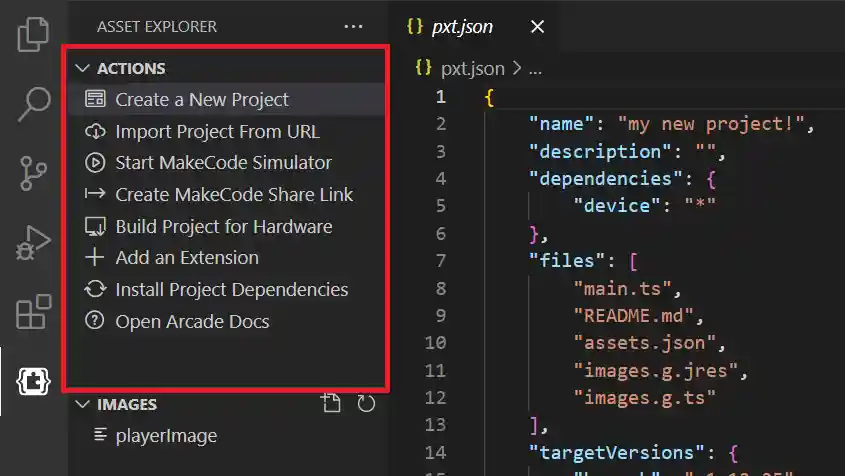The height and width of the screenshot is (476, 845).
Task: Click the ASSET EXPLORER panel title
Action: (x=157, y=26)
